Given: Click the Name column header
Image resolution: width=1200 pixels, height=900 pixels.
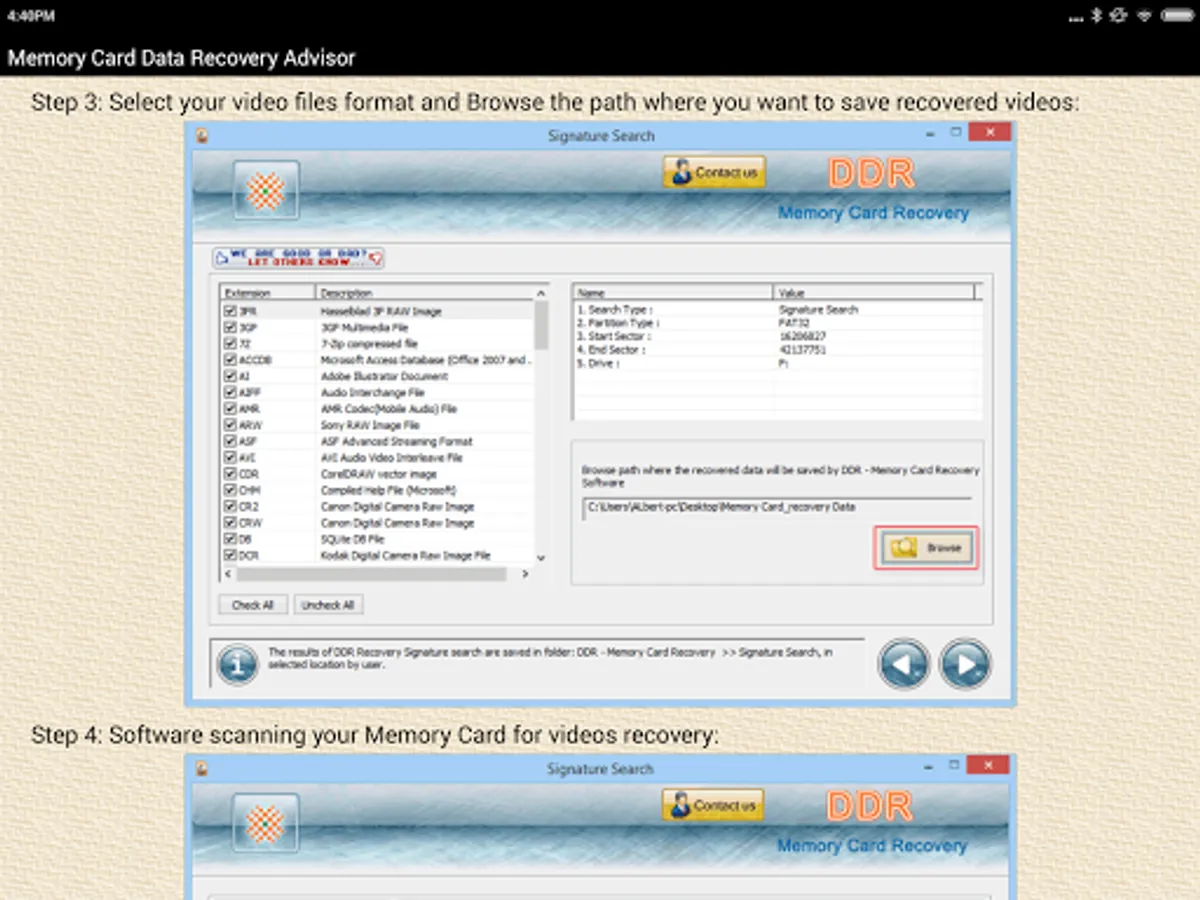Looking at the screenshot, I should point(674,292).
